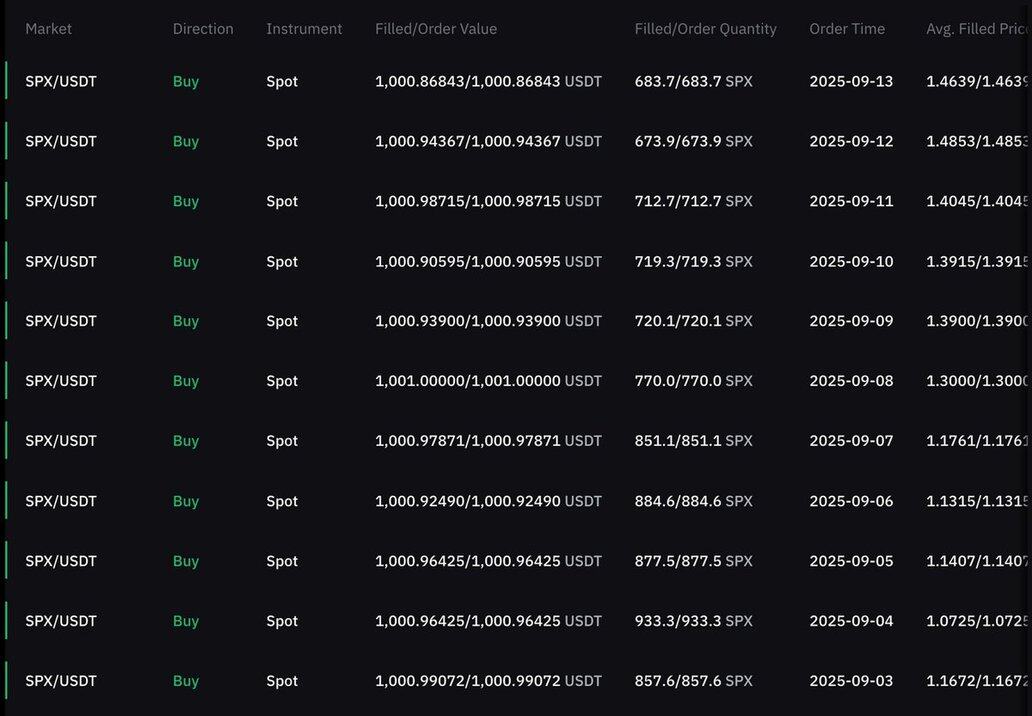Open SPX/USDT market on 2025-09-13 row
The image size is (1032, 716).
(61, 82)
